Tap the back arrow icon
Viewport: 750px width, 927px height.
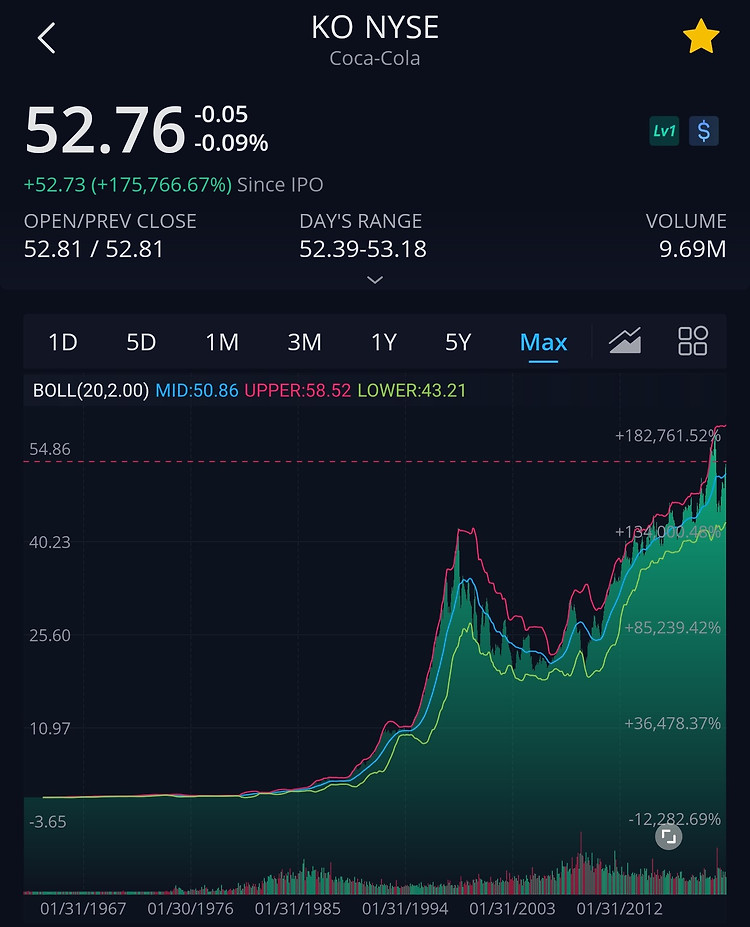tap(46, 38)
